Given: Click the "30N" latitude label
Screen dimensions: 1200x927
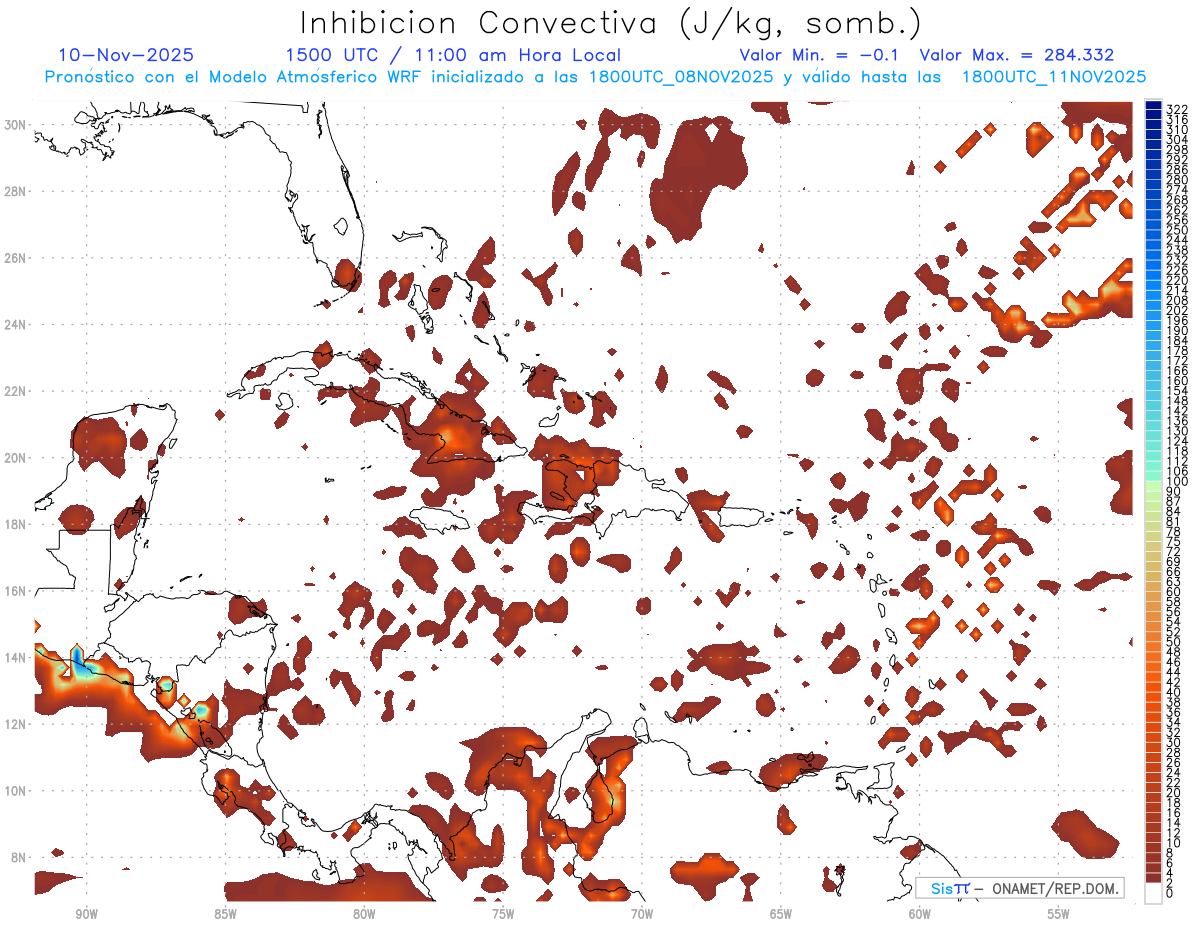Looking at the screenshot, I should (16, 125).
